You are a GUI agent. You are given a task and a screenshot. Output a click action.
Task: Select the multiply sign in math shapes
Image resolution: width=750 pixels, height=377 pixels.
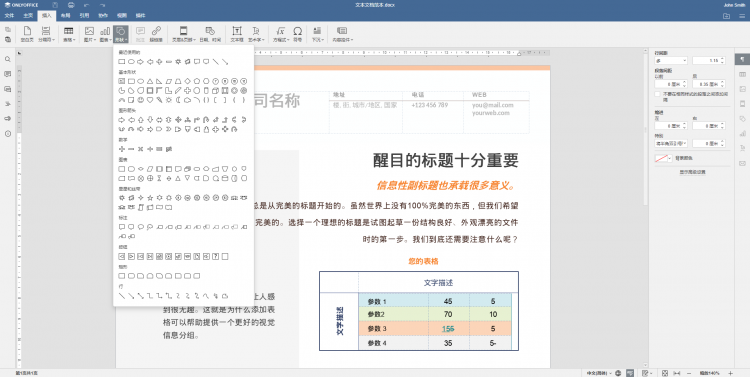(x=141, y=149)
